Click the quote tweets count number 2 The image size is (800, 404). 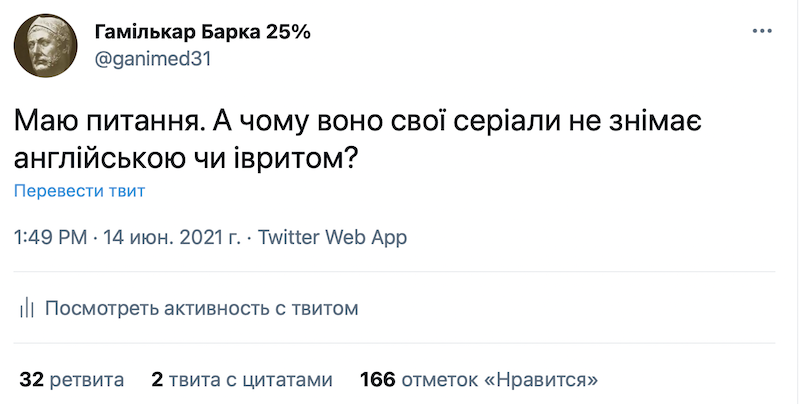[x=157, y=380]
